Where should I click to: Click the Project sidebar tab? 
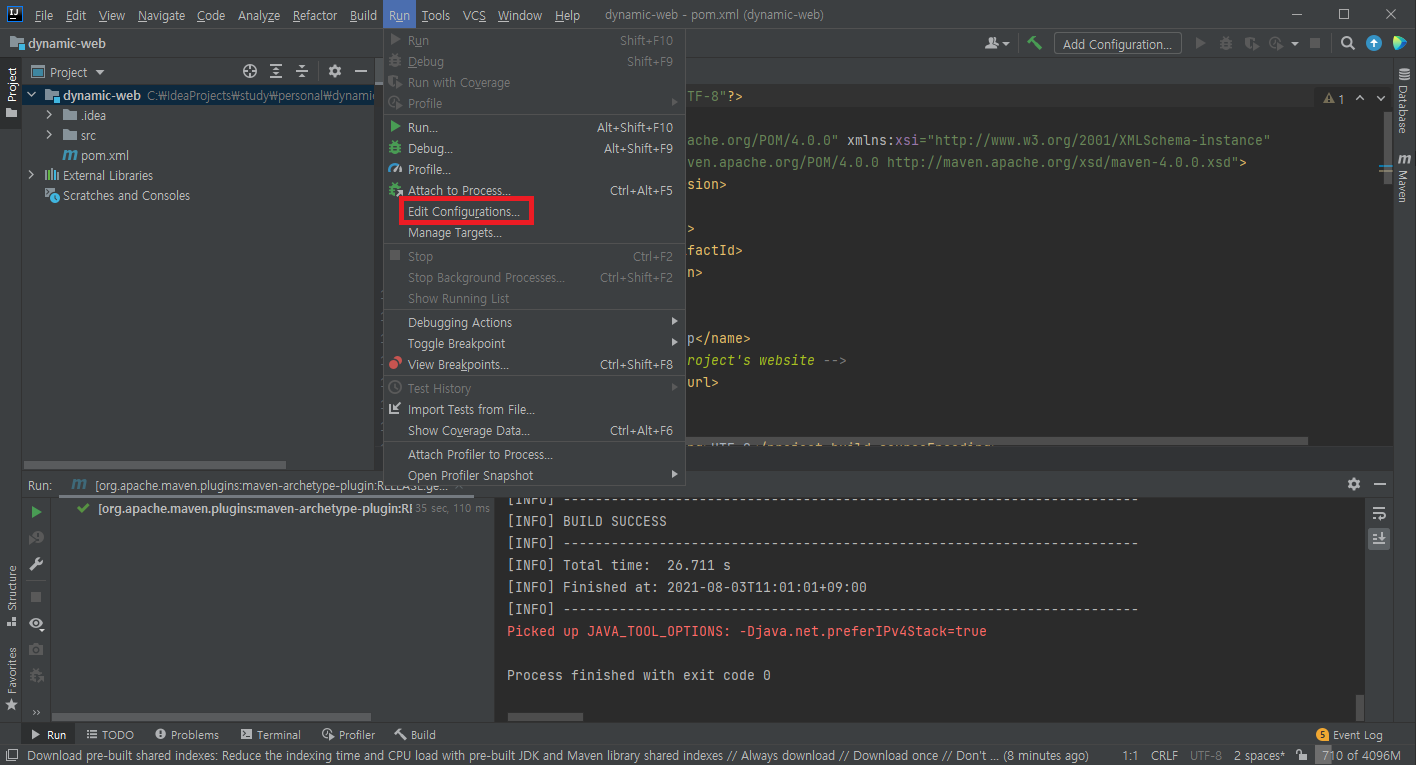[x=11, y=92]
